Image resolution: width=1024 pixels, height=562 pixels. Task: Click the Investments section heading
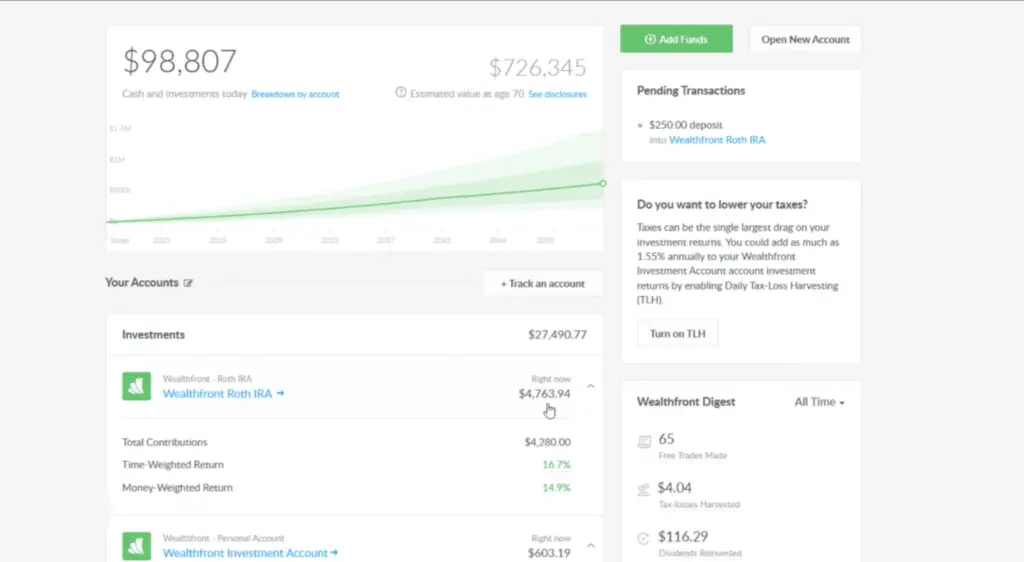pos(153,335)
